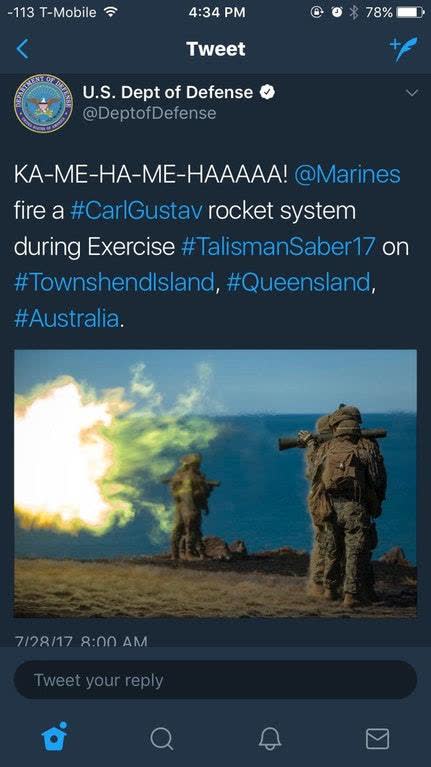Open the Marines firing rocket photo
Screen dimensions: 431x767
pyautogui.click(x=215, y=483)
